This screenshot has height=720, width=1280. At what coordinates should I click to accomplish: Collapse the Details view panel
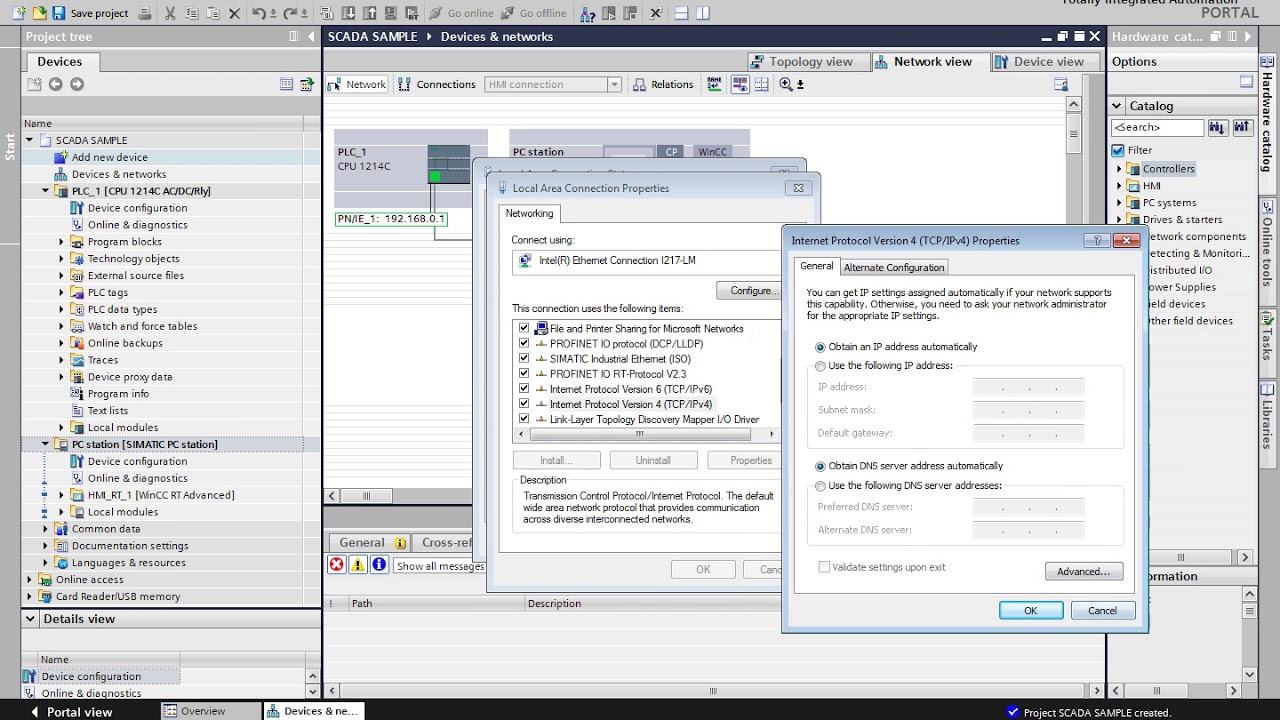(31, 619)
